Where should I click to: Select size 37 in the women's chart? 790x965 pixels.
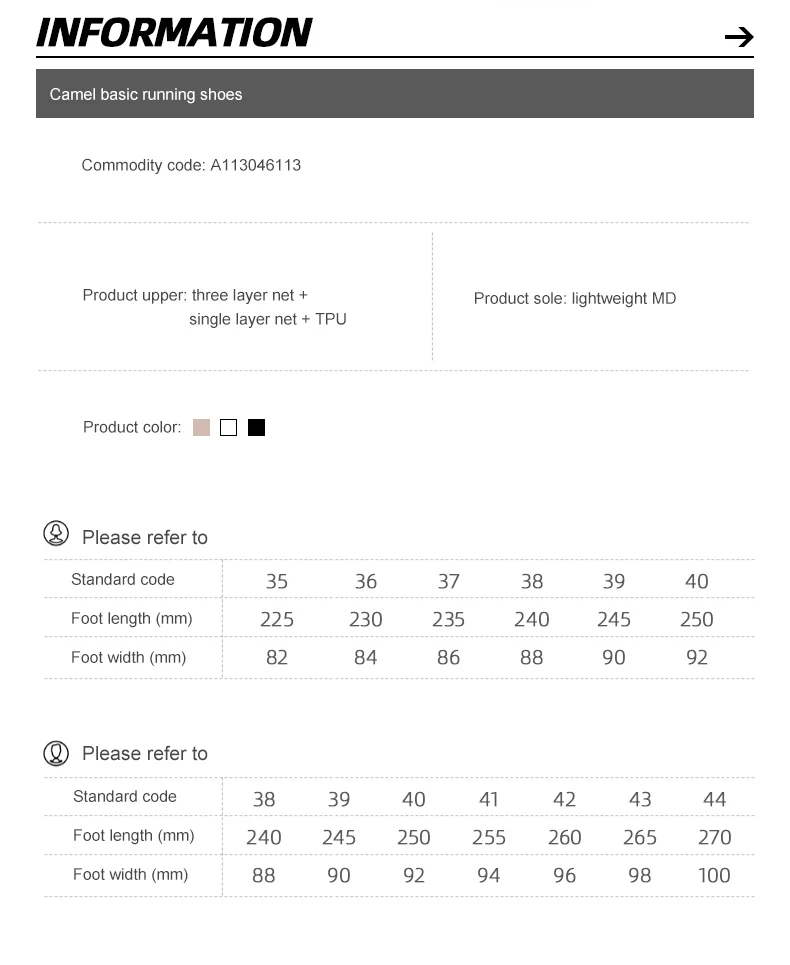pyautogui.click(x=449, y=581)
